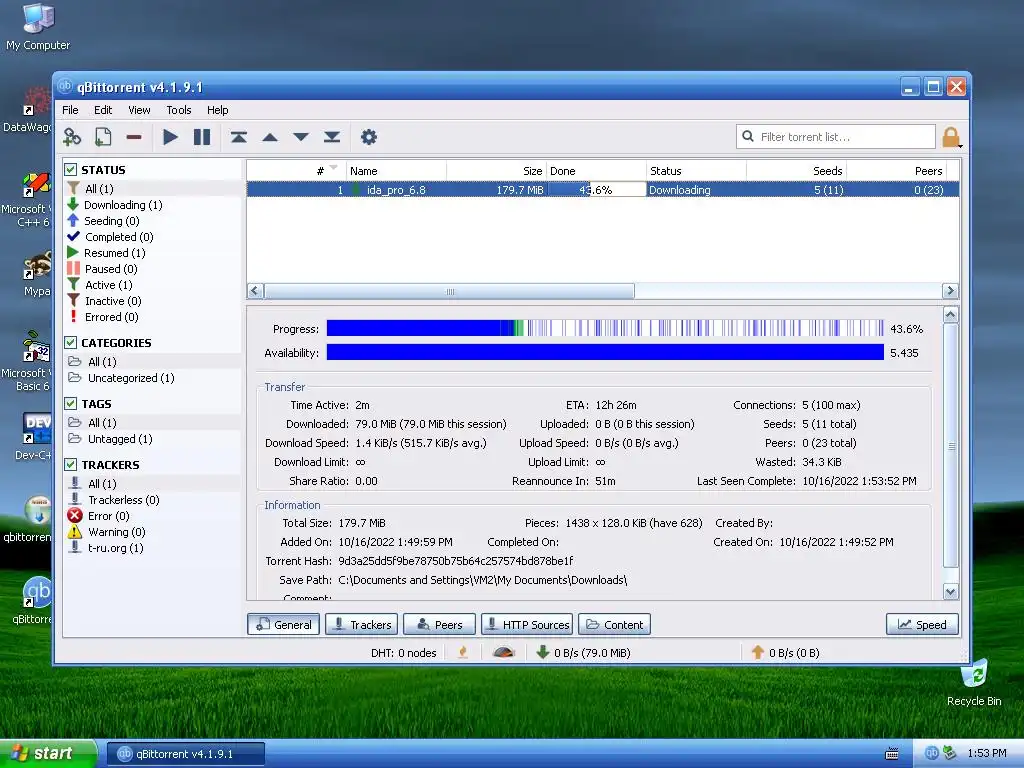Open the File menu

70,110
